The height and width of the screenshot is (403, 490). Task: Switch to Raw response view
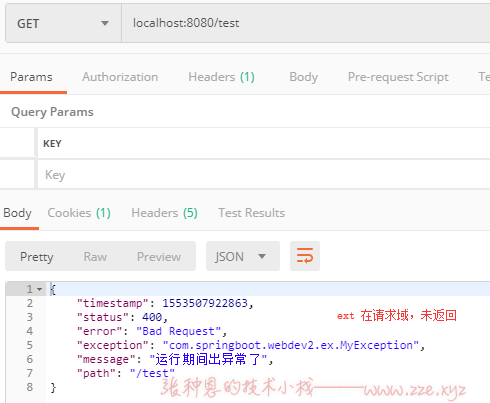point(95,256)
